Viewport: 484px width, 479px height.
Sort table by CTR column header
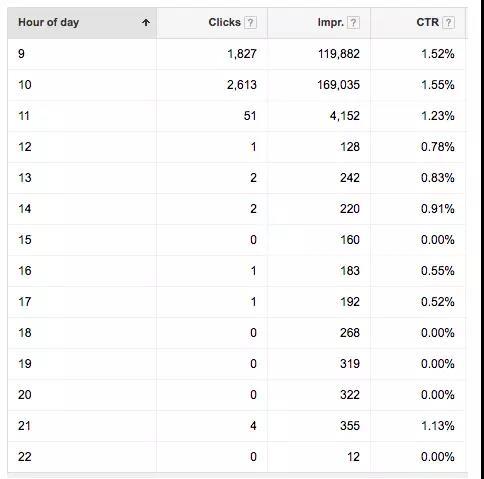427,22
